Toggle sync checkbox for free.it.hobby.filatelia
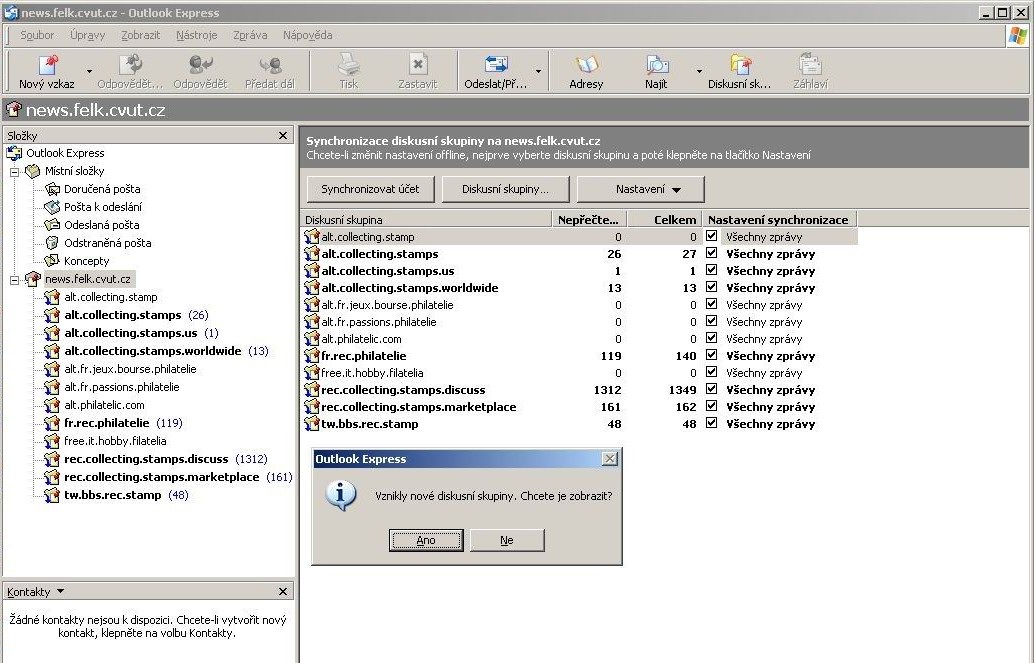Screen dimensions: 1034x663 coord(712,372)
